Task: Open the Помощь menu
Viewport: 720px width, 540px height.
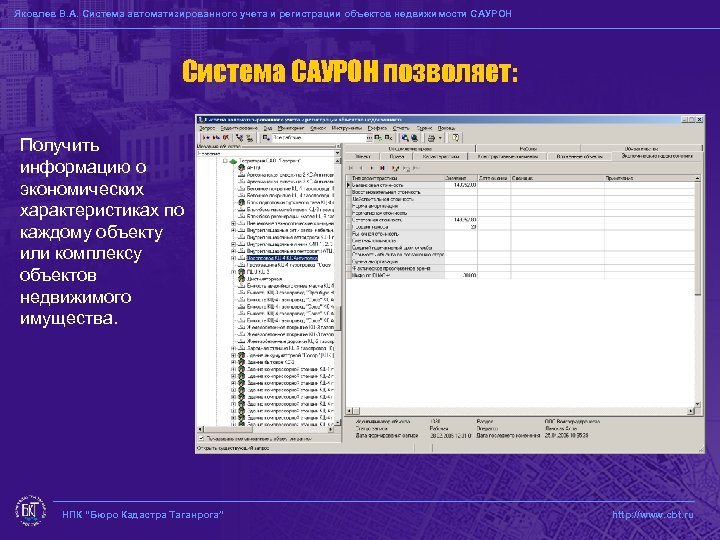Action: click(x=446, y=128)
